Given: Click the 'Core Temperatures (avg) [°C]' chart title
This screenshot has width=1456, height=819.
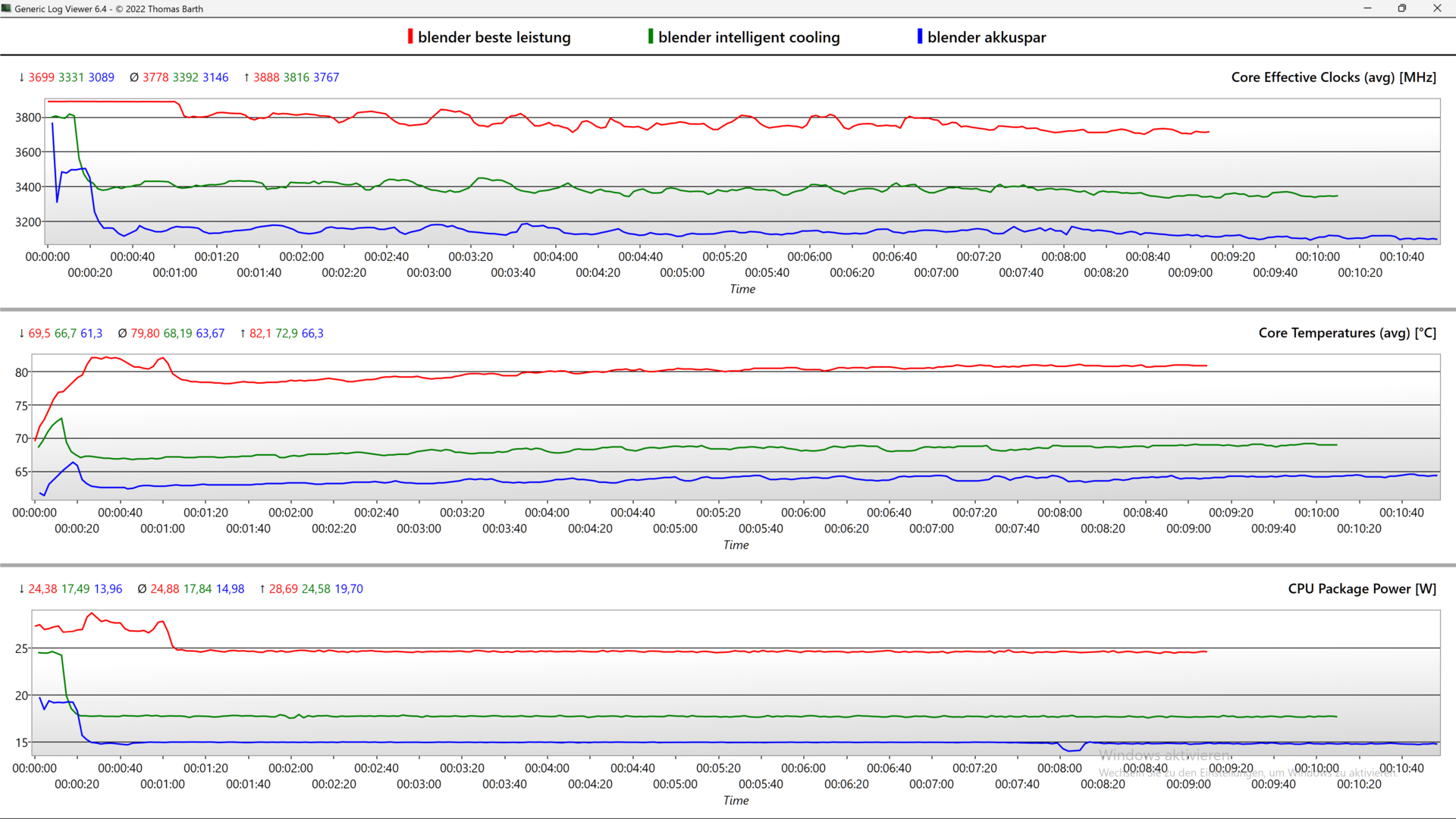Looking at the screenshot, I should [x=1347, y=333].
